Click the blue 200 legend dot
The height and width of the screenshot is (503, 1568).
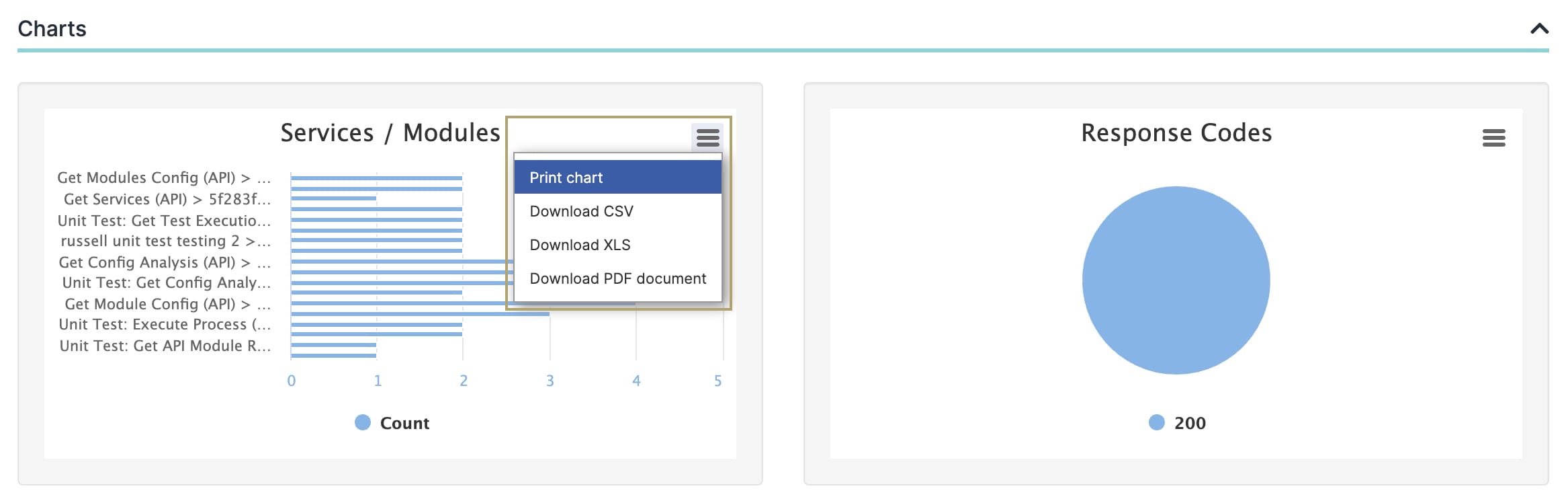1157,422
